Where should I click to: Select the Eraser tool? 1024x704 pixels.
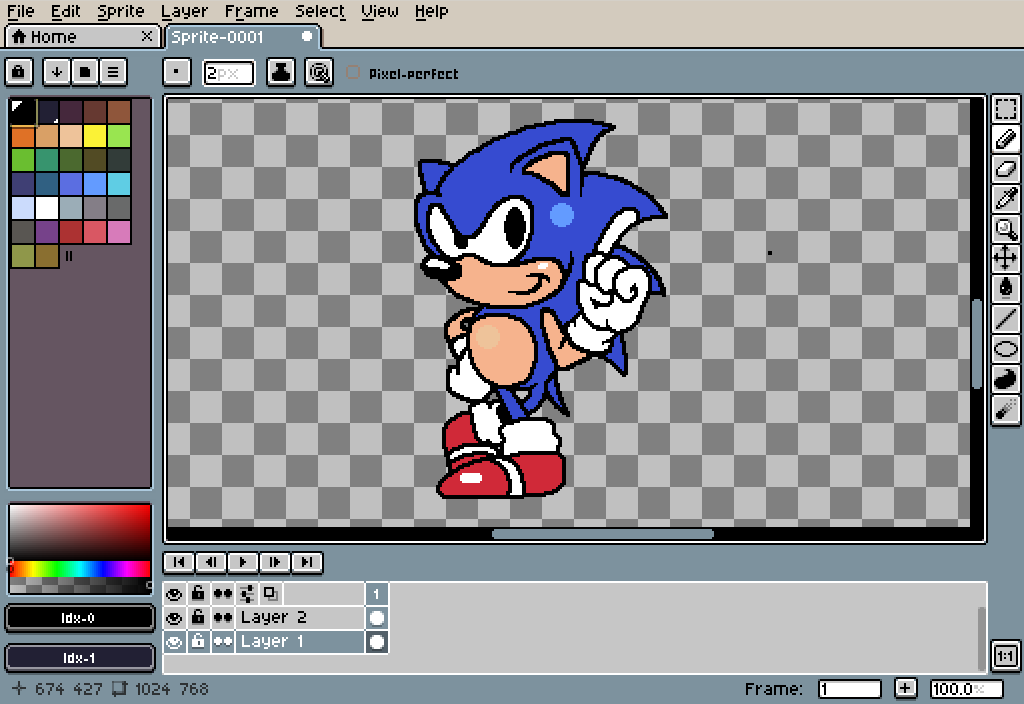tap(1006, 168)
